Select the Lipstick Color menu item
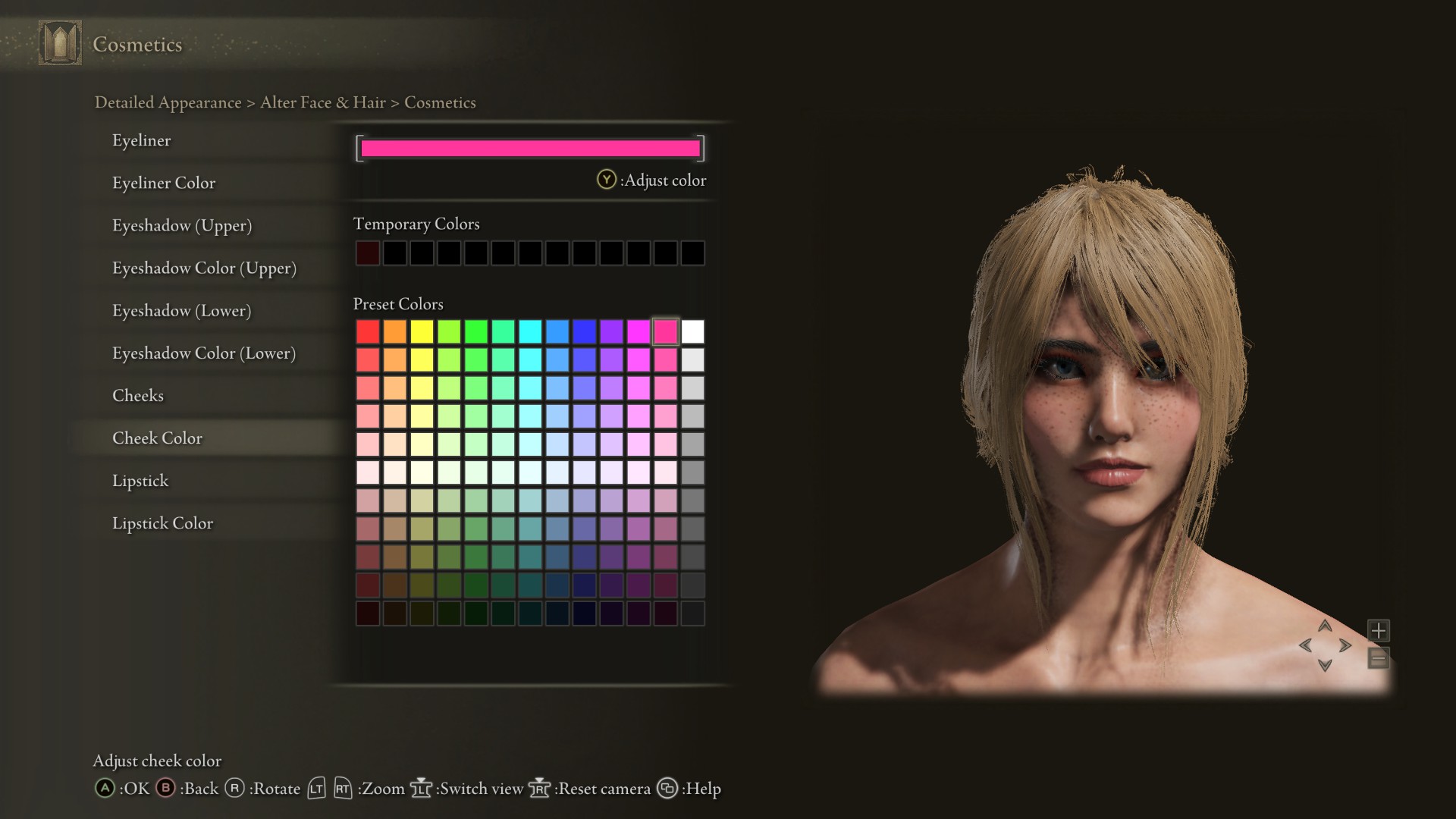The height and width of the screenshot is (819, 1456). pos(162,523)
